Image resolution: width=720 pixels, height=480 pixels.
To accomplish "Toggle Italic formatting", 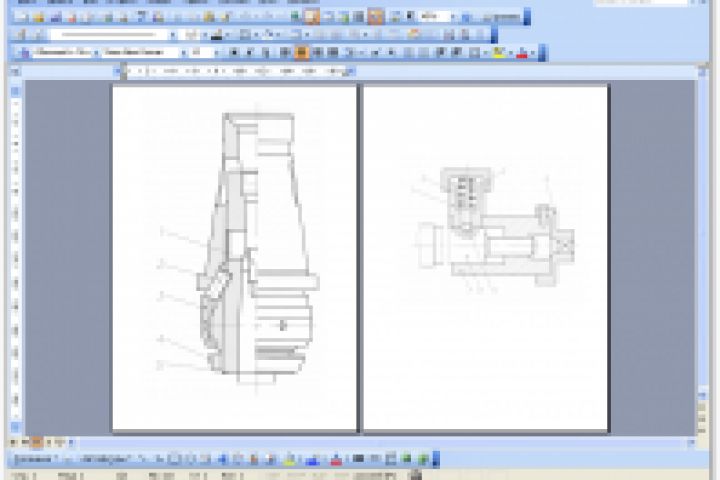I will pyautogui.click(x=250, y=52).
